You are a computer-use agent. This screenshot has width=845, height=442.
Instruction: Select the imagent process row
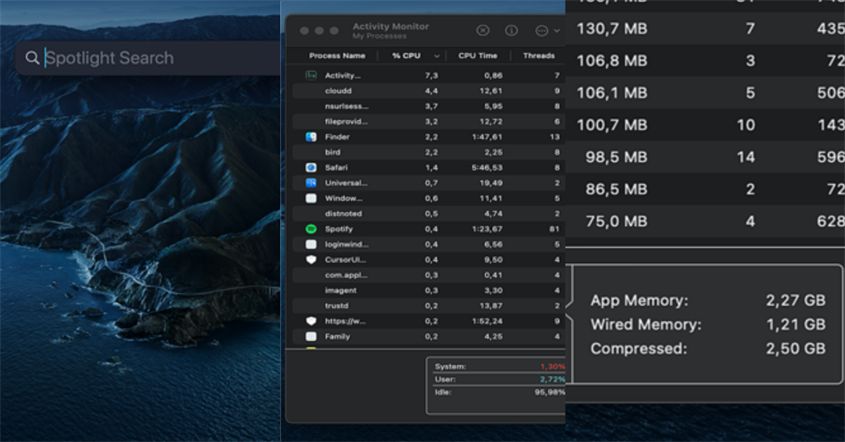click(428, 291)
